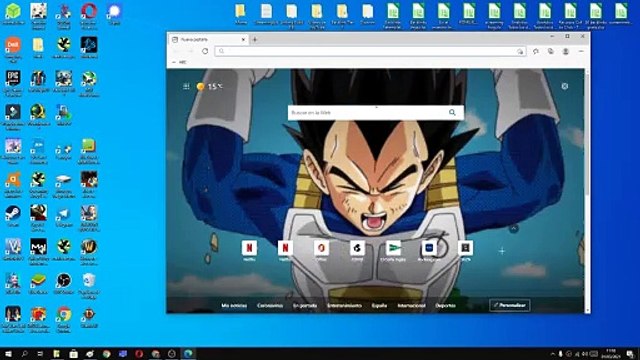640x360 pixels.
Task: Open the taskbar clock and date
Action: point(611,353)
